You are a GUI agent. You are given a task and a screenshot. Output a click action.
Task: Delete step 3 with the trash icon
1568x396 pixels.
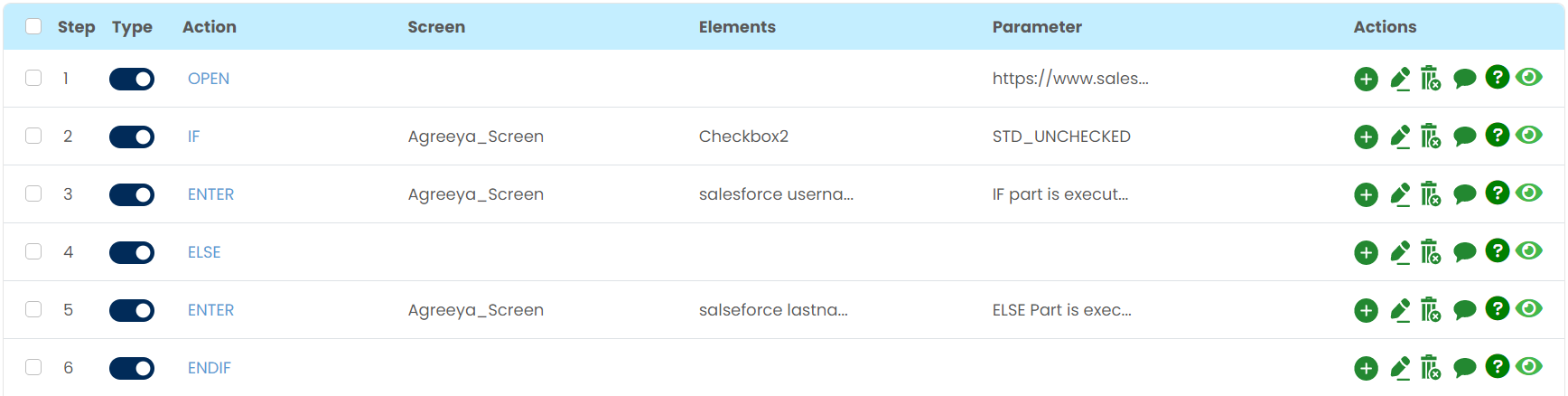tap(1431, 194)
